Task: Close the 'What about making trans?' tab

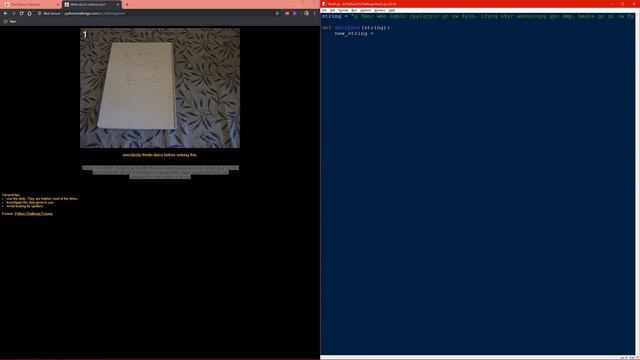Action: 118,4
